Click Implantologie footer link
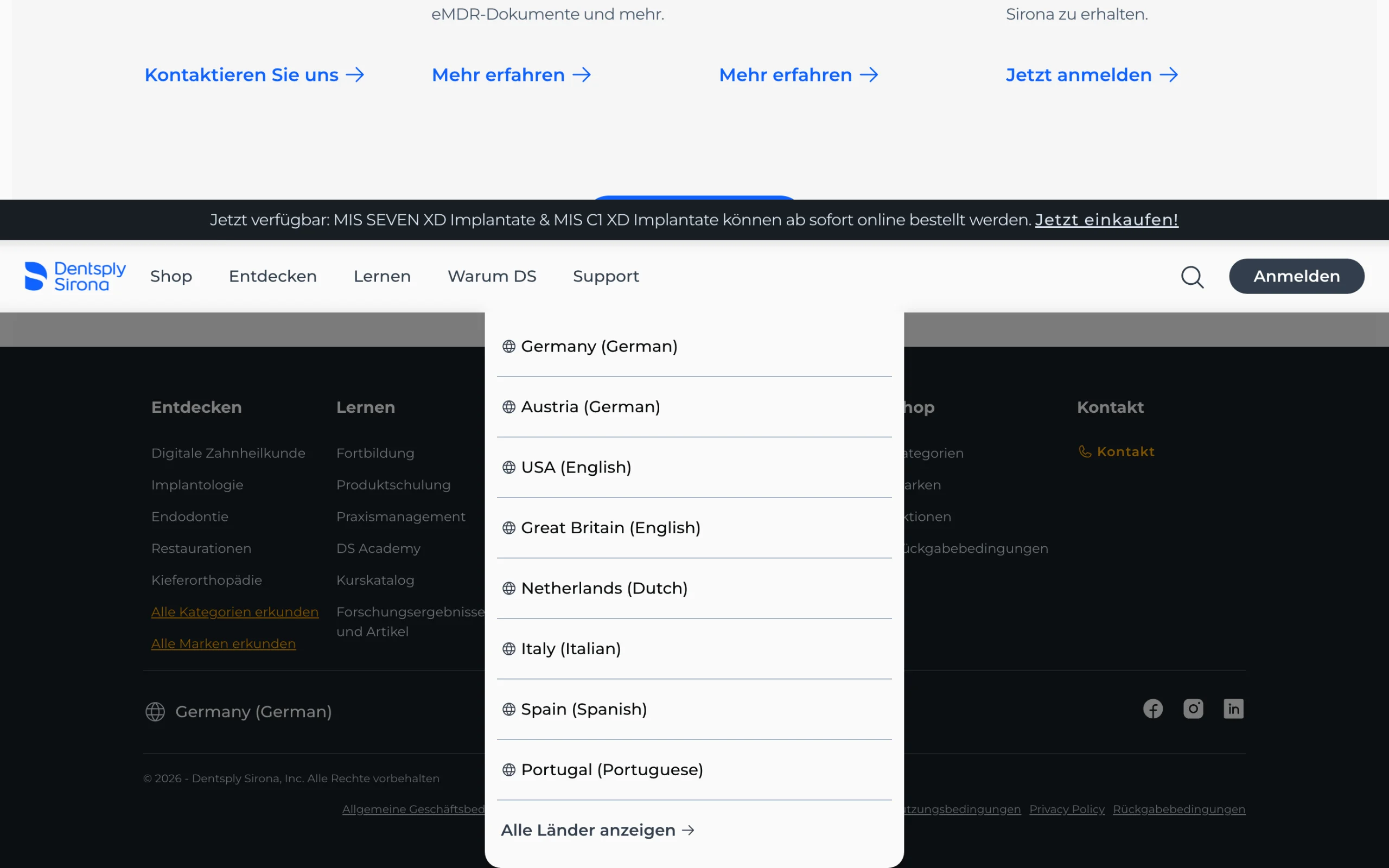 point(197,485)
